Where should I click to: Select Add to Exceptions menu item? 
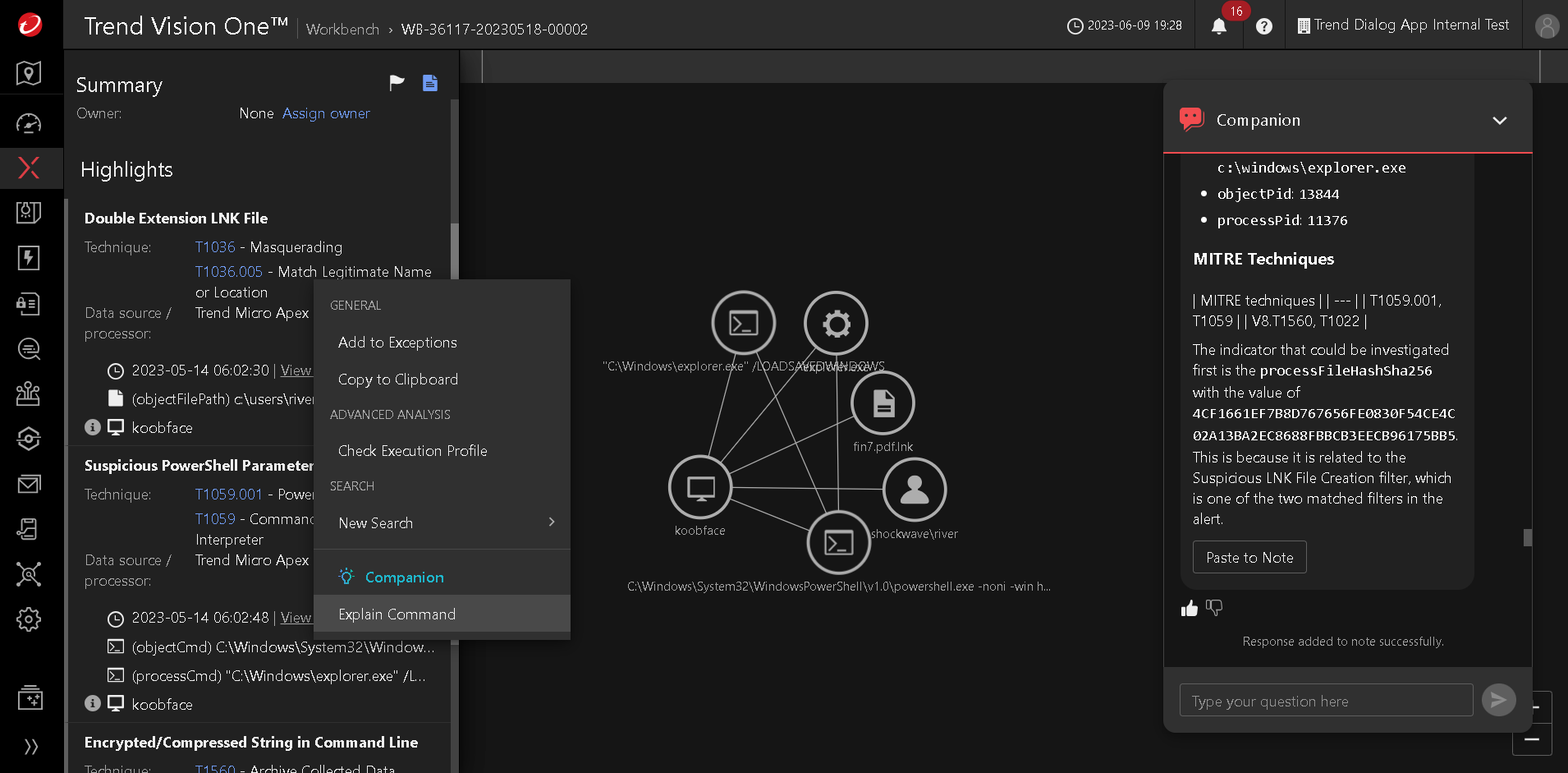397,343
